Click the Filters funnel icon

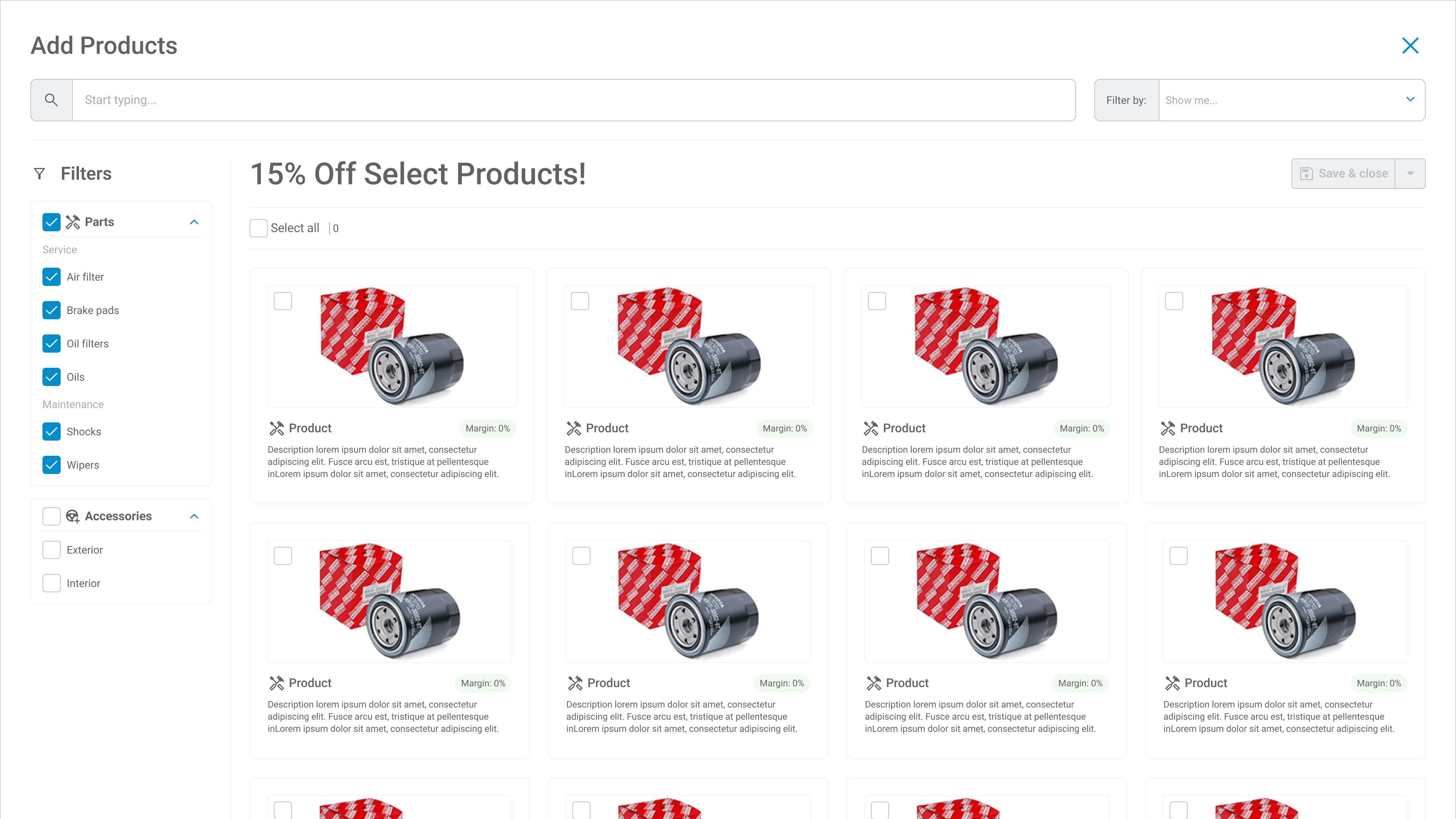click(x=39, y=174)
